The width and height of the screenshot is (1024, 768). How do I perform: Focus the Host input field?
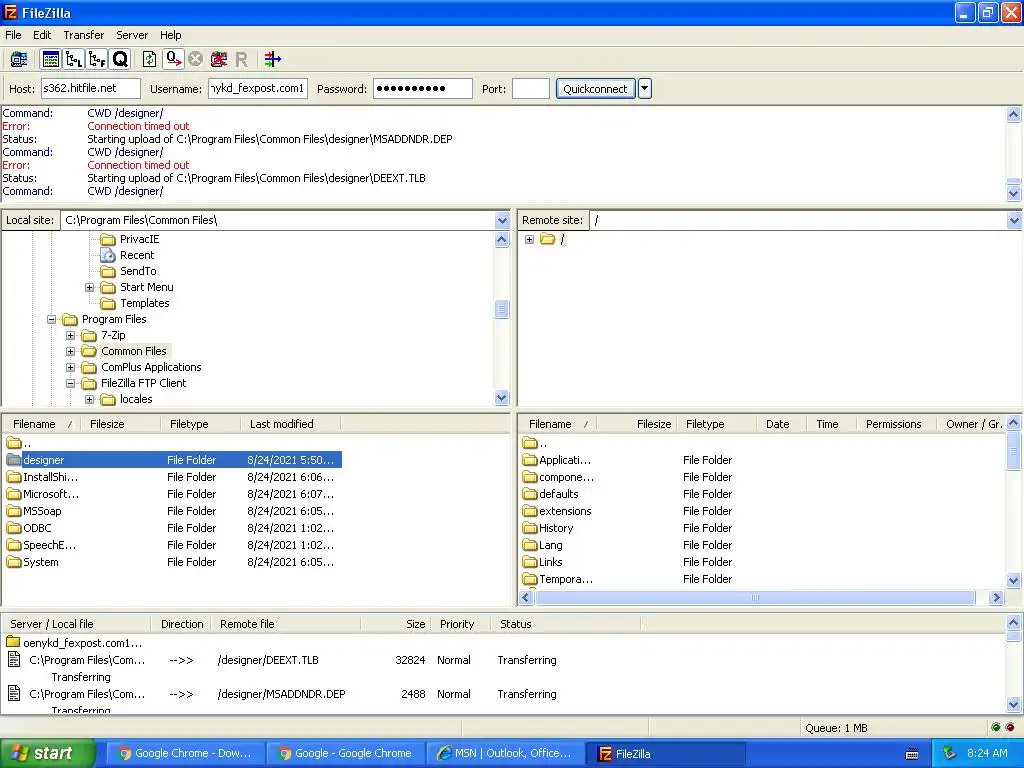click(x=91, y=89)
